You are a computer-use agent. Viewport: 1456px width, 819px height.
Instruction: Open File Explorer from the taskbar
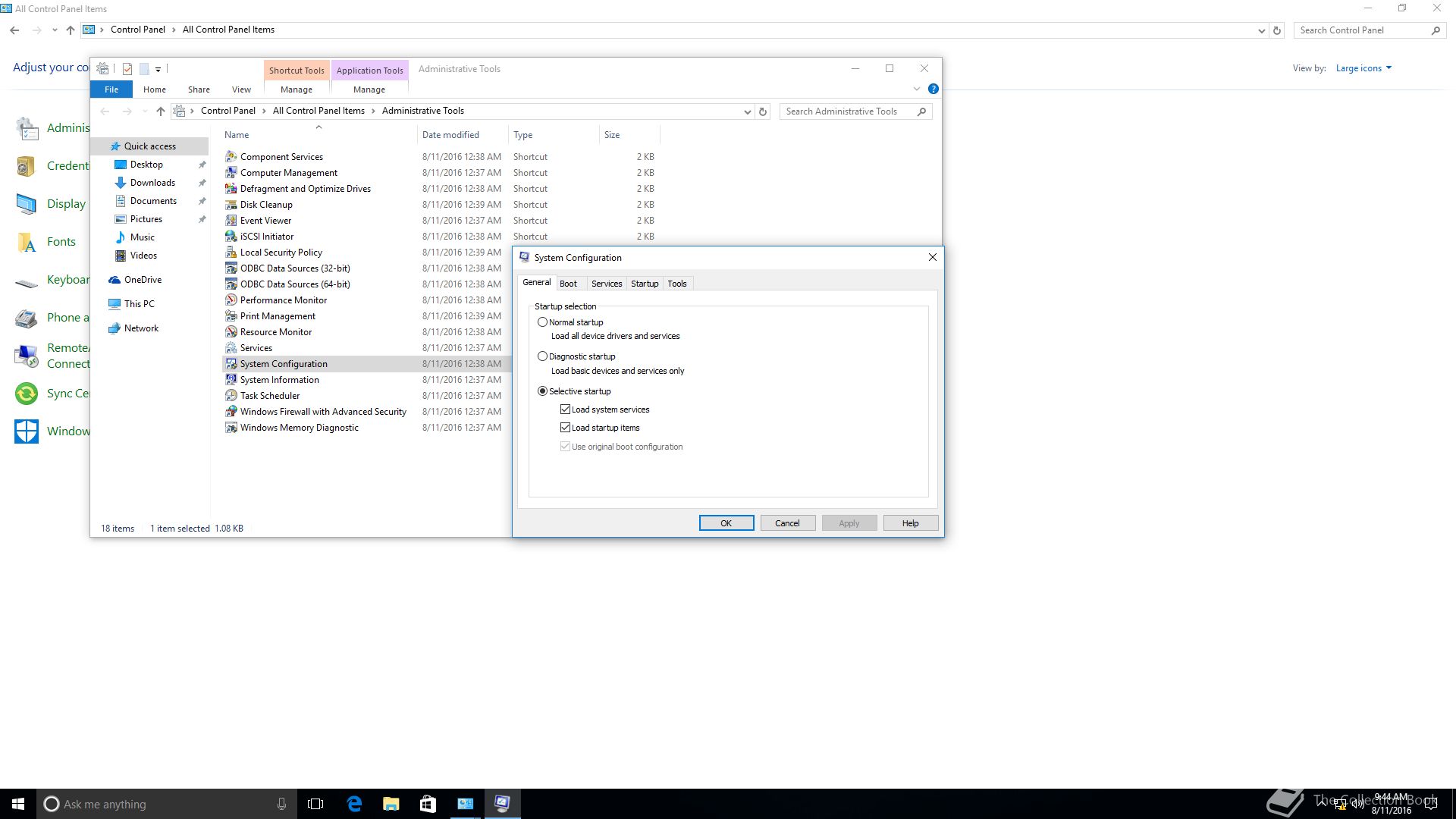pos(391,804)
